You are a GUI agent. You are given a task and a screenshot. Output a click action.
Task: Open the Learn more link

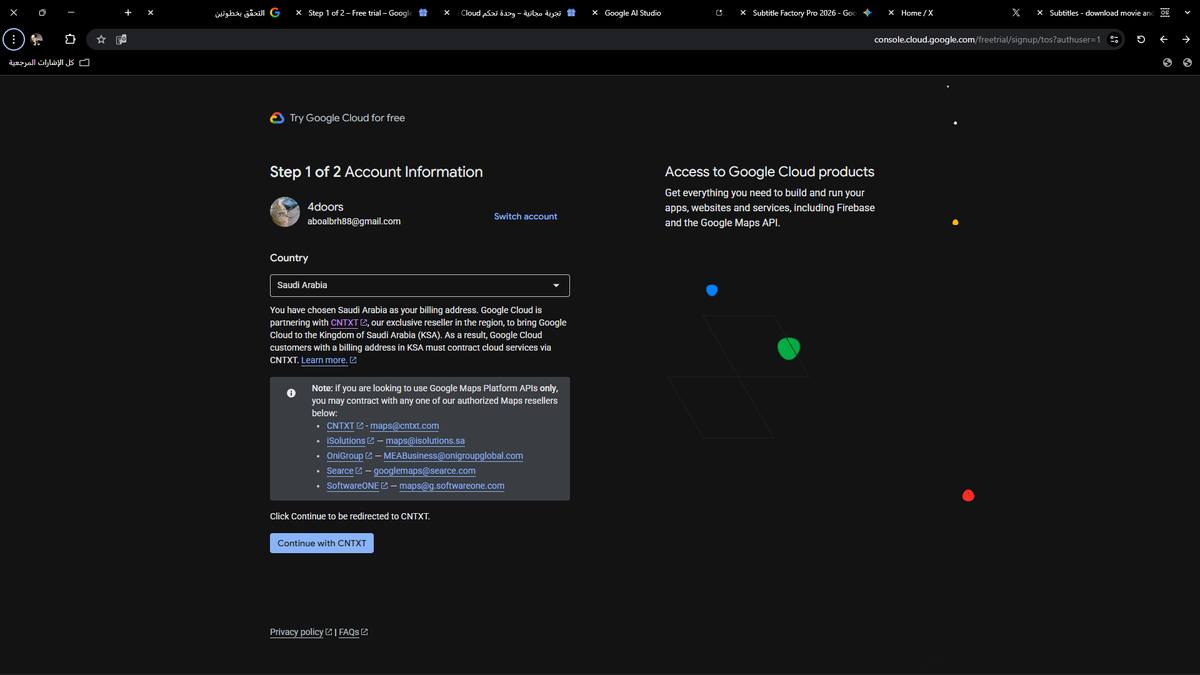[329, 360]
